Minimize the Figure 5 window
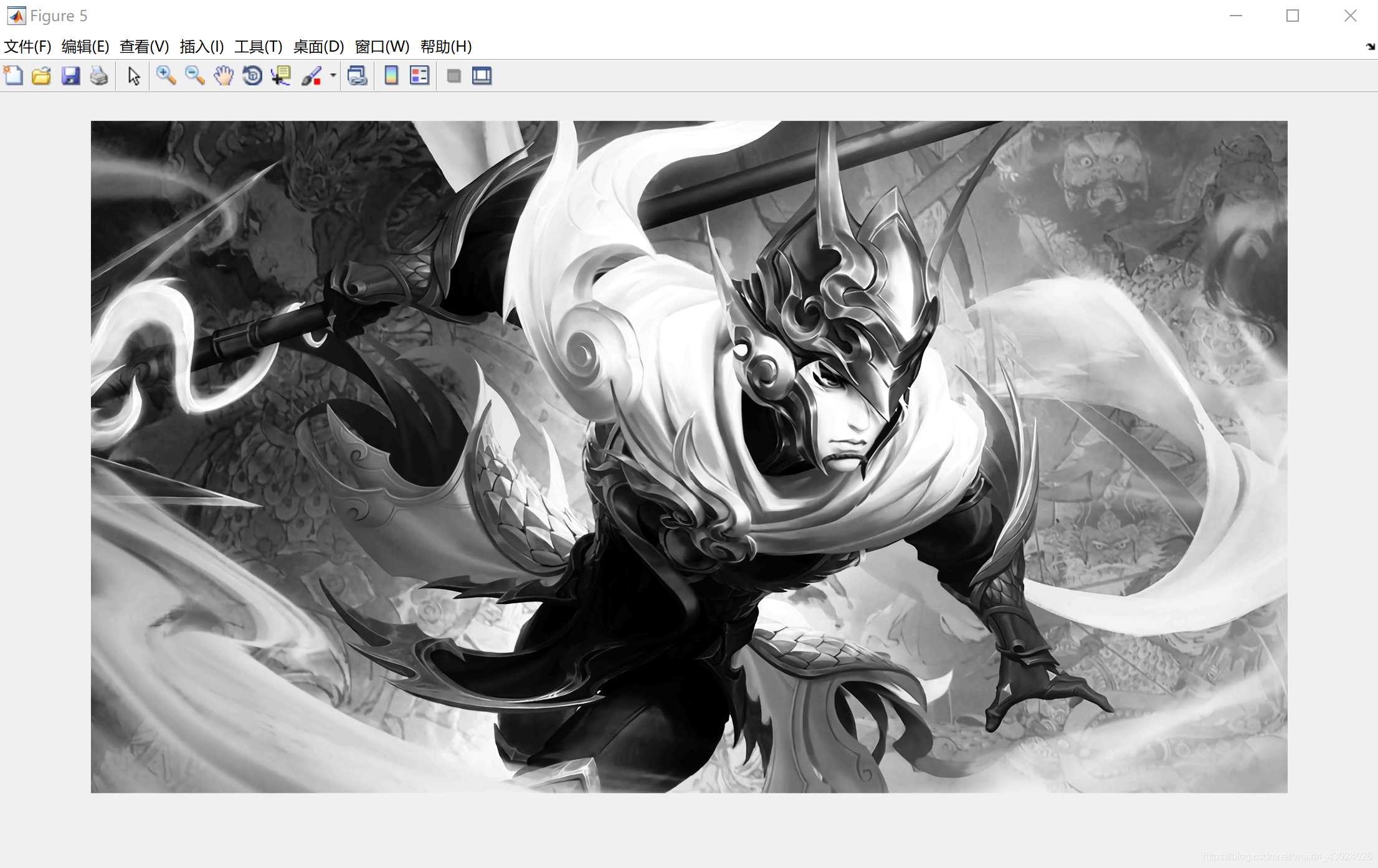The width and height of the screenshot is (1378, 868). click(x=1236, y=16)
